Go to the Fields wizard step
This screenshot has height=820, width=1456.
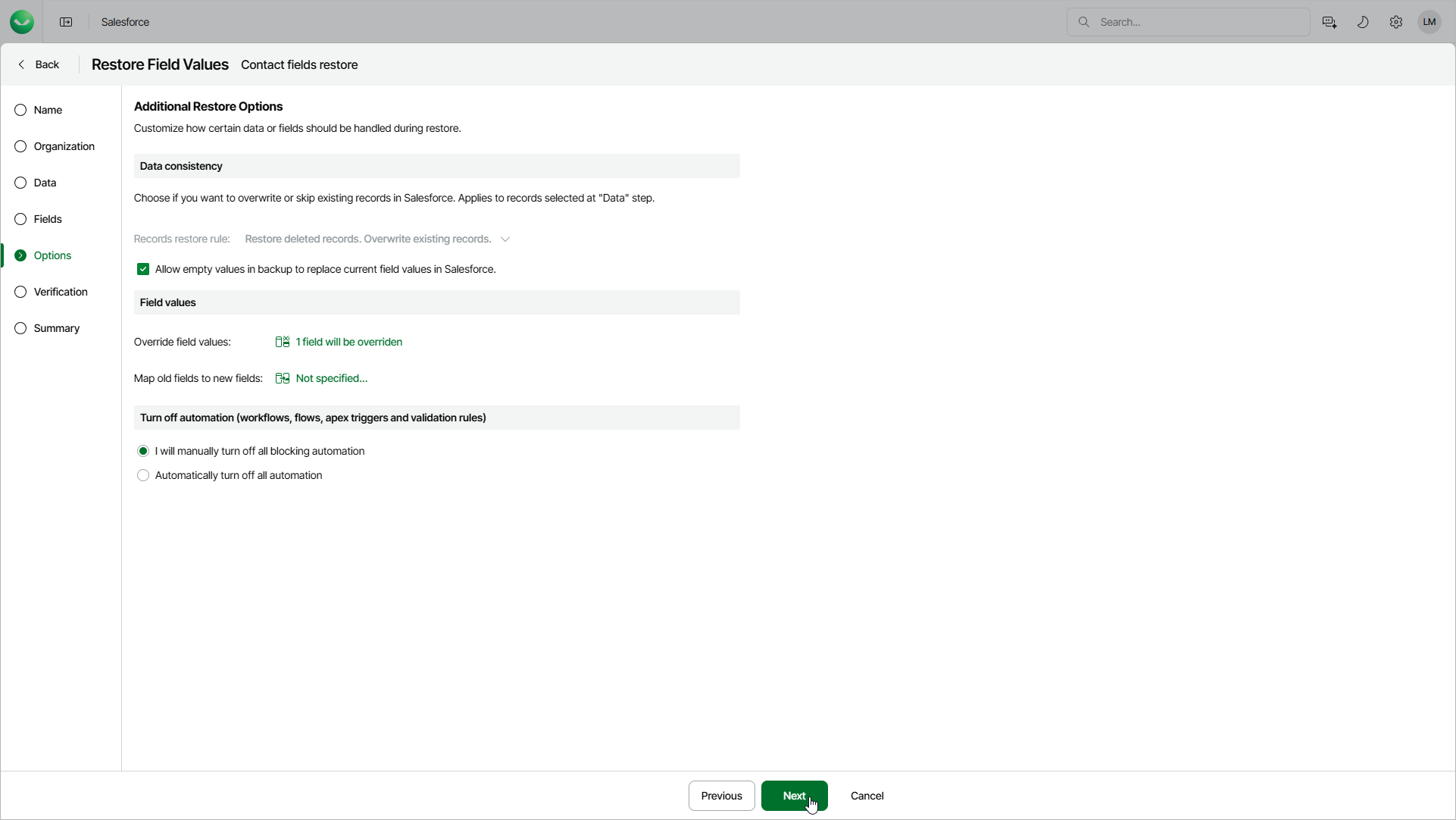48,219
